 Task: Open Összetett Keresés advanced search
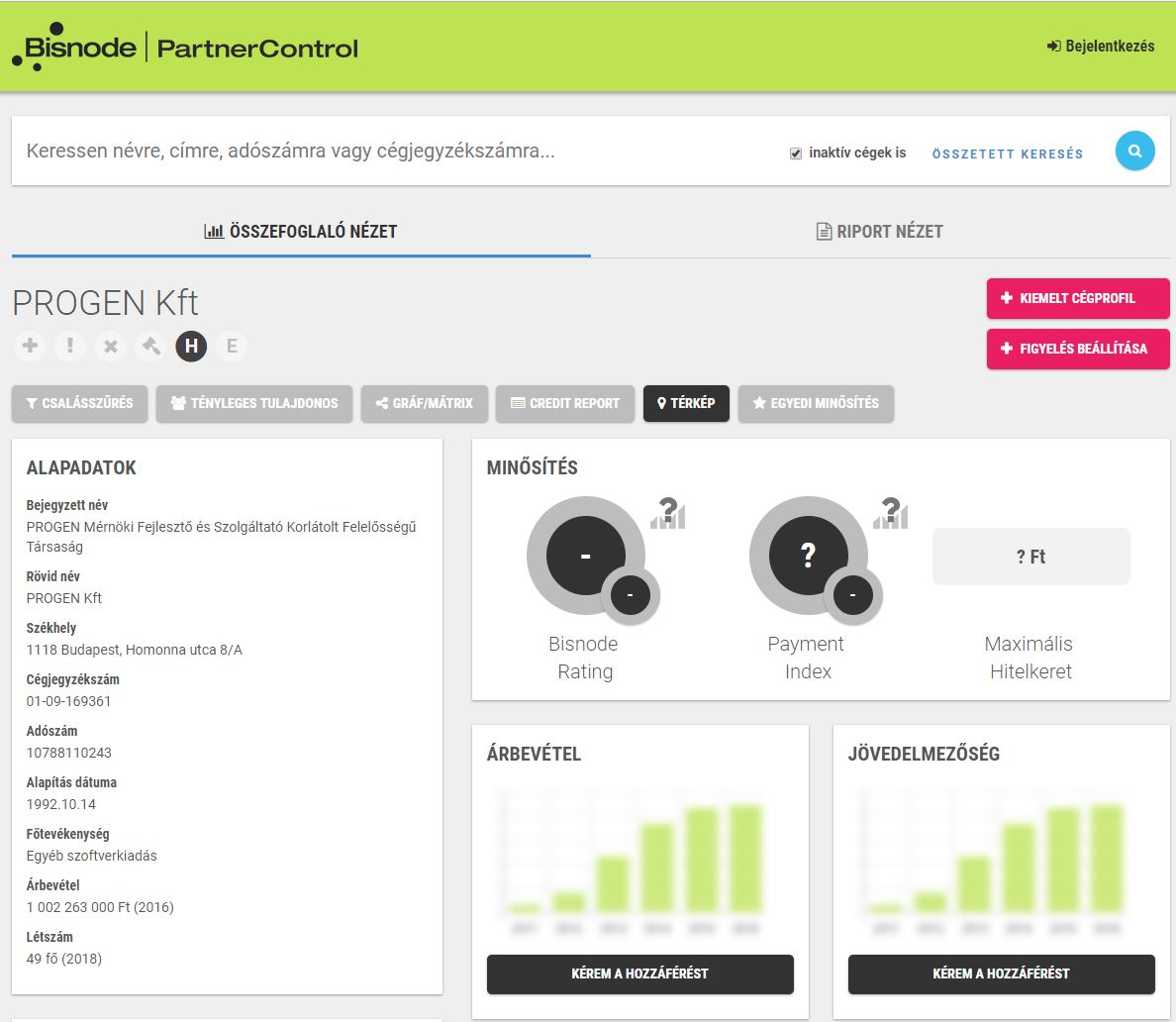[x=1008, y=153]
